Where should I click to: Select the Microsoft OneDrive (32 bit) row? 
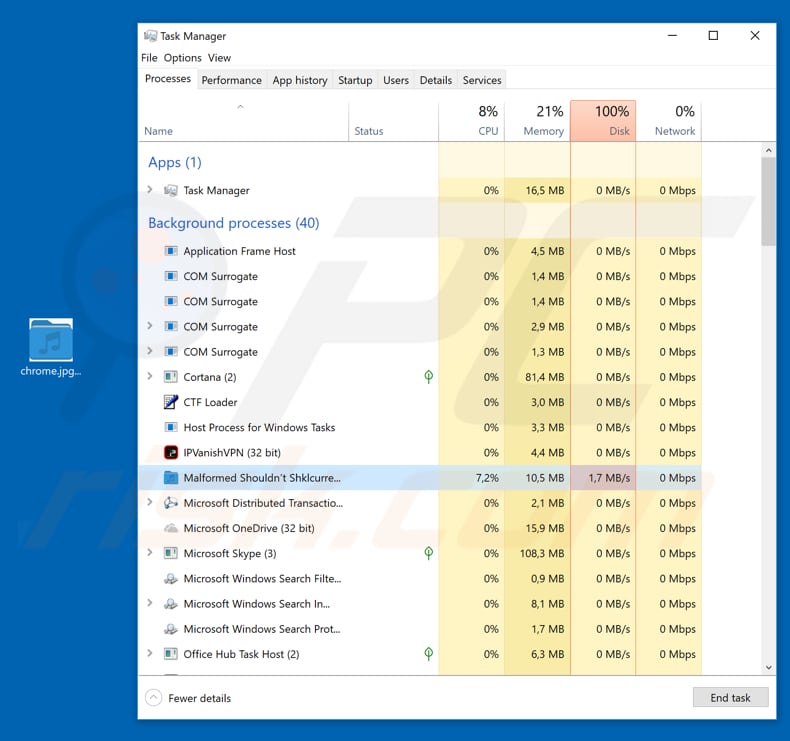[420, 528]
